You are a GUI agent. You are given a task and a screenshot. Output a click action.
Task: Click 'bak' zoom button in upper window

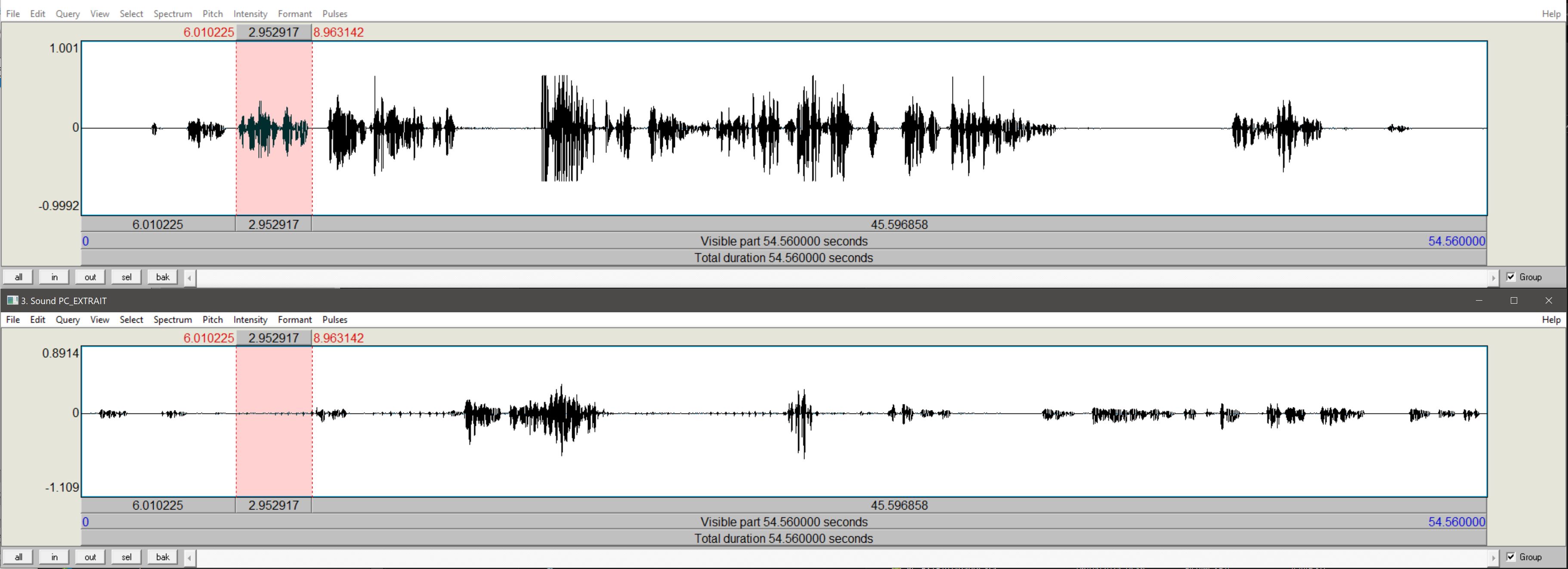(163, 277)
